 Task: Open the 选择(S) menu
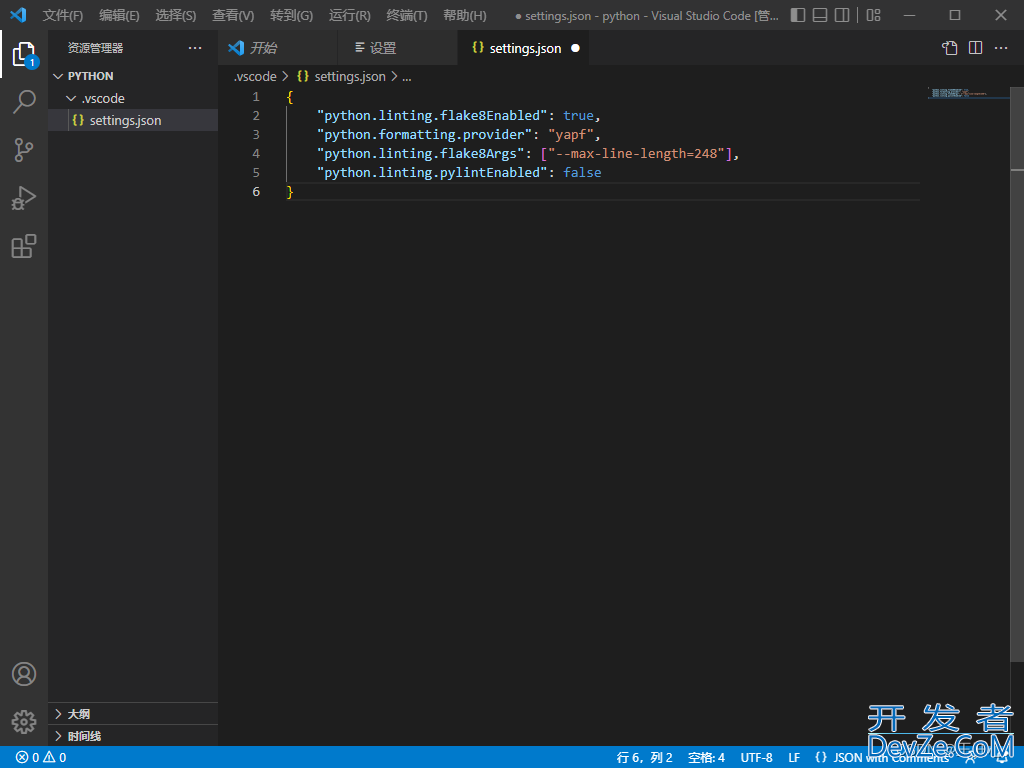click(x=176, y=15)
